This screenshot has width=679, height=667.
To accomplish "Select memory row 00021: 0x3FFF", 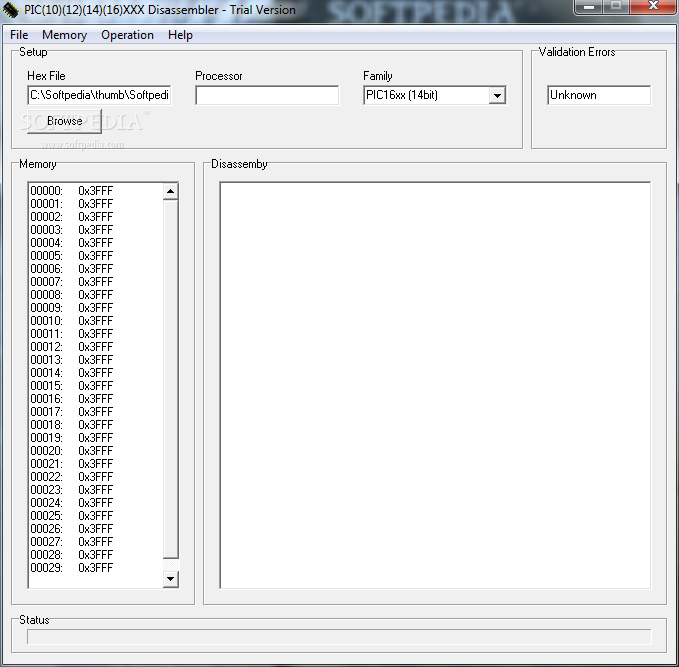I will [x=71, y=463].
